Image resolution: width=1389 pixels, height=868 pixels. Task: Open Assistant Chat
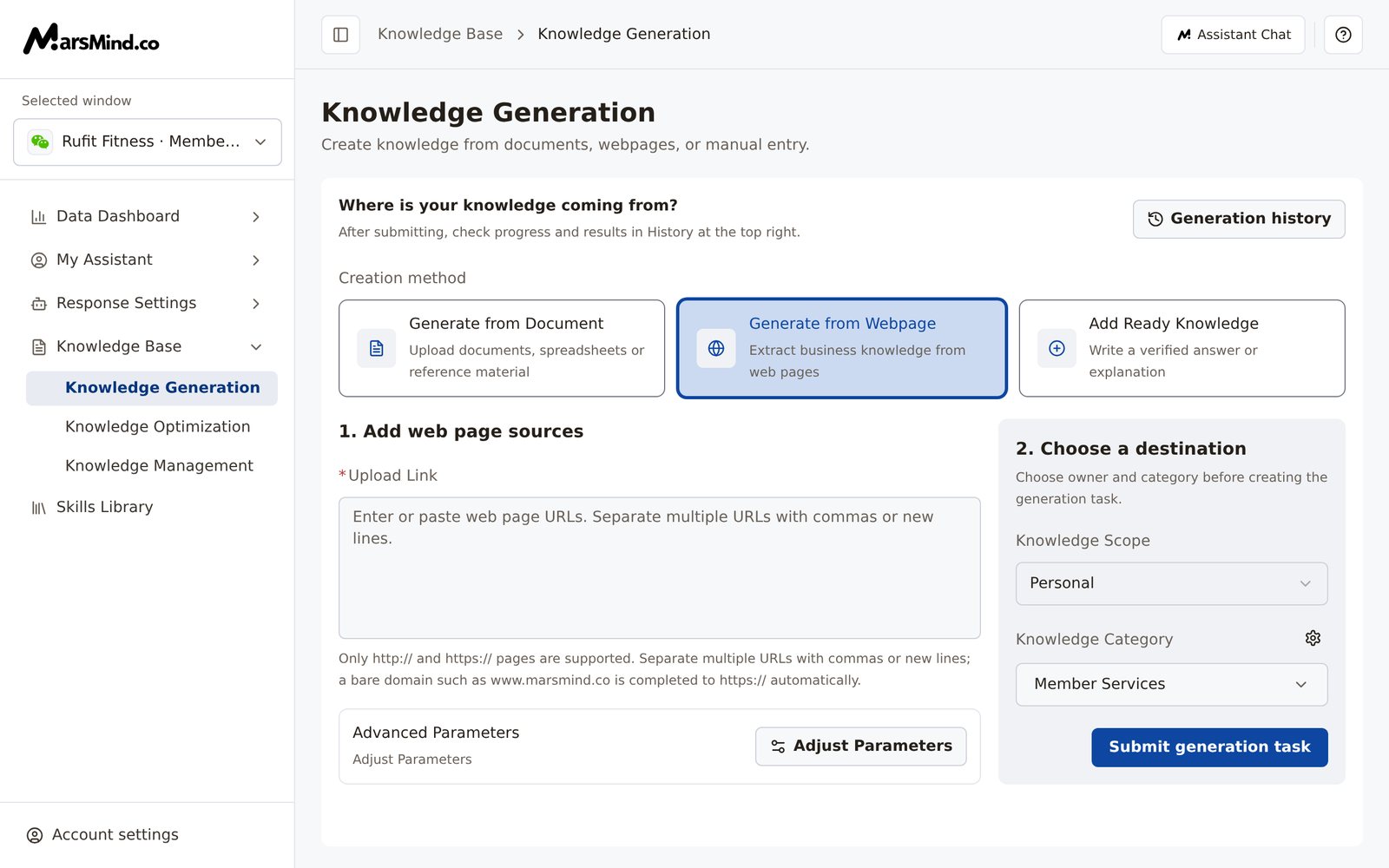1233,35
